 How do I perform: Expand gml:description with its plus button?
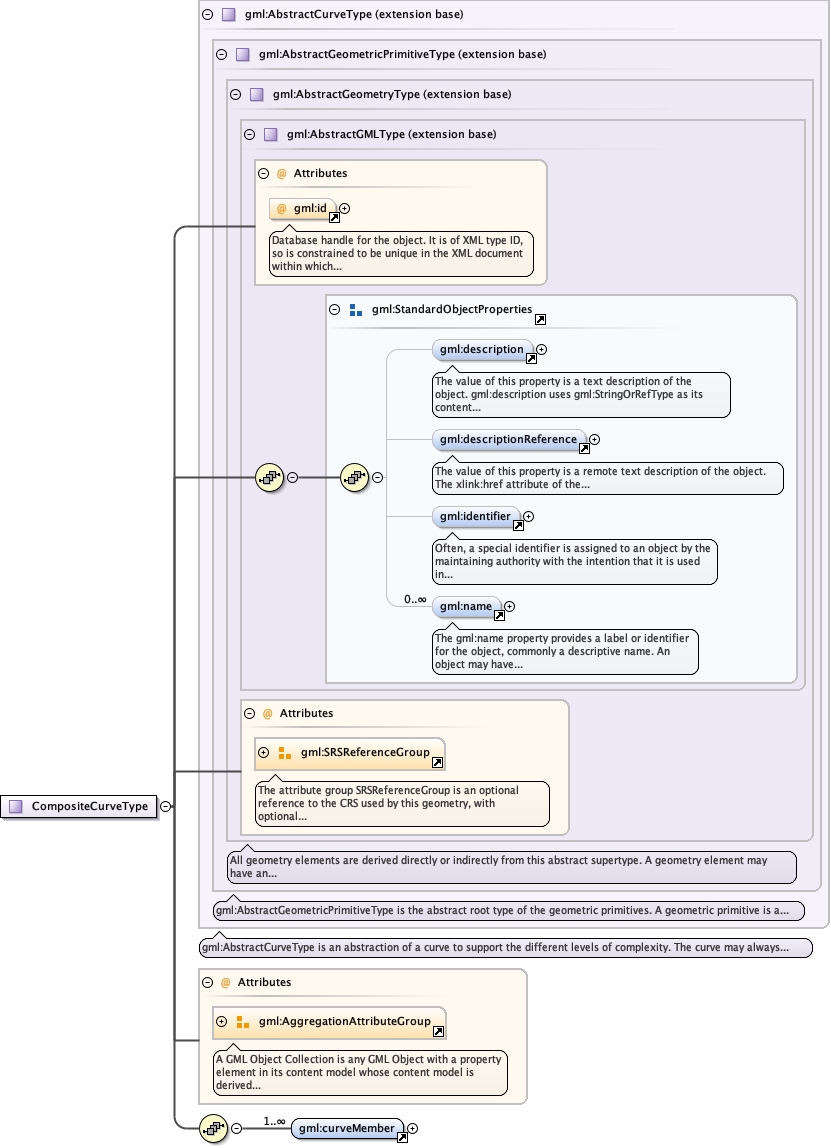(x=542, y=350)
